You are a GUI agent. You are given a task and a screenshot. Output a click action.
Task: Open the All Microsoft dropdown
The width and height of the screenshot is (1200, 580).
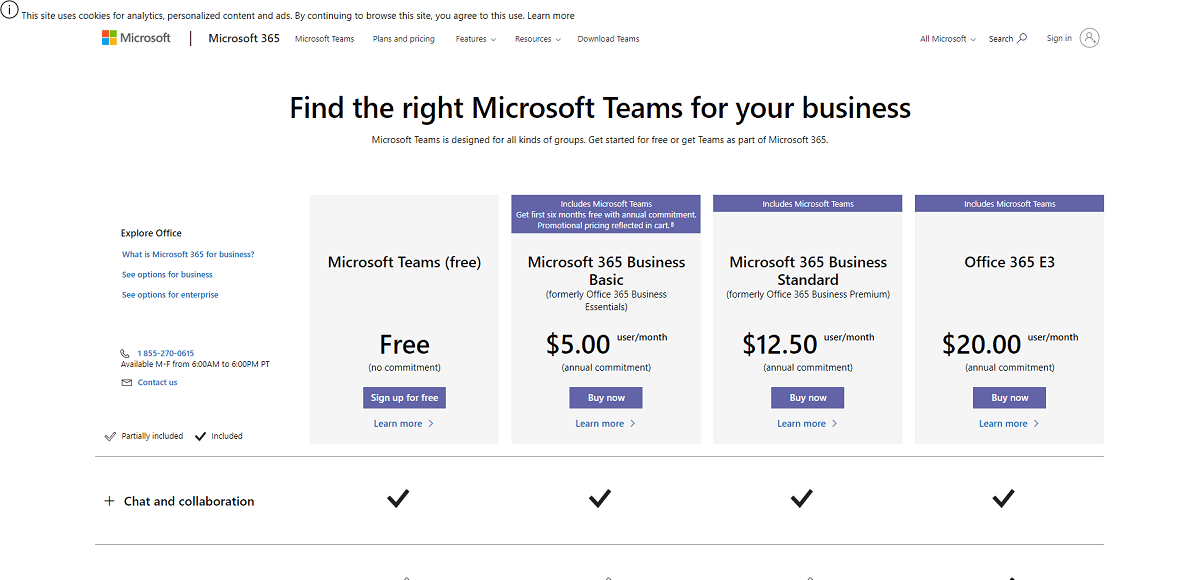coord(945,38)
